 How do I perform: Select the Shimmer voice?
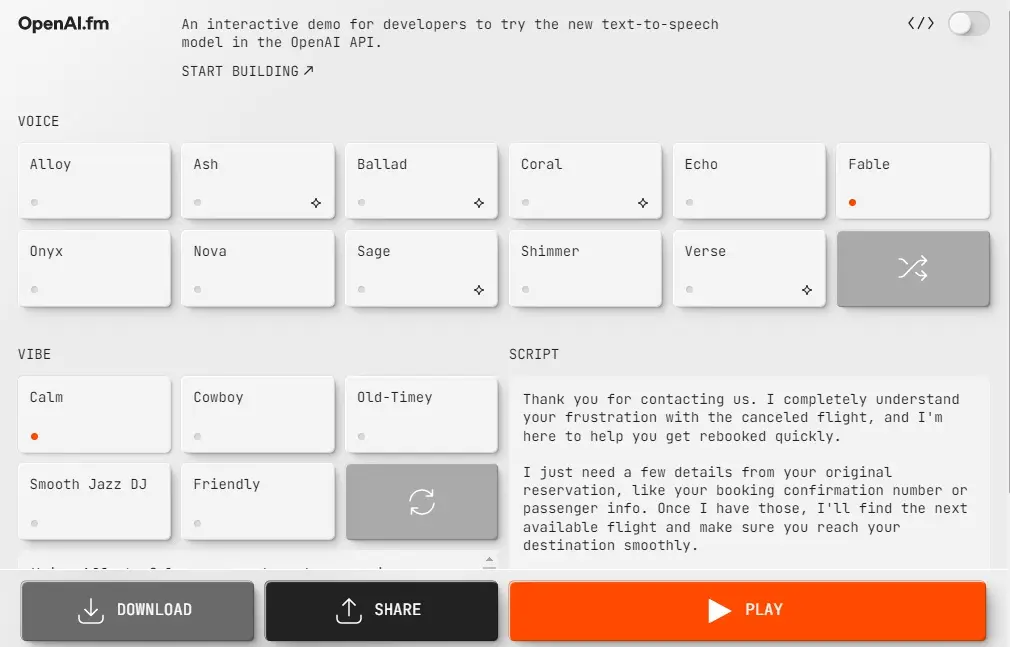(x=585, y=268)
